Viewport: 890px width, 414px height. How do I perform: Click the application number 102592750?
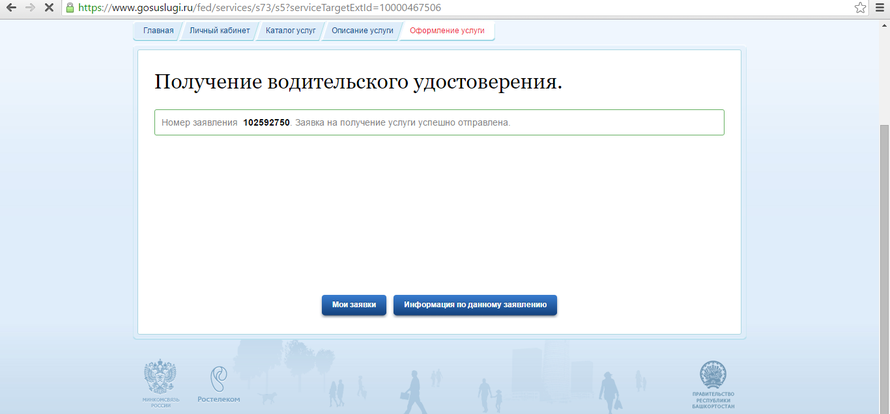(266, 122)
